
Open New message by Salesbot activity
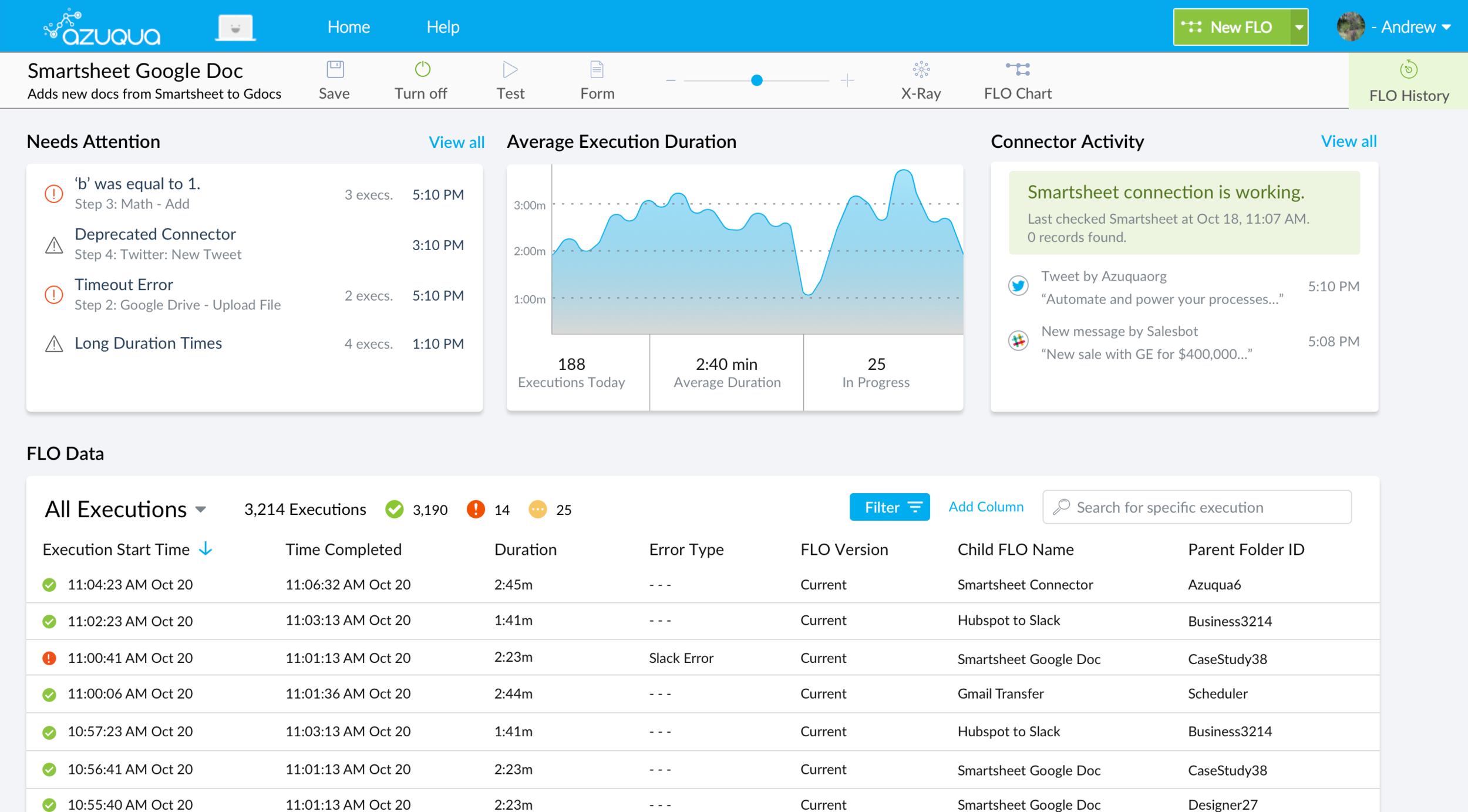(1184, 342)
